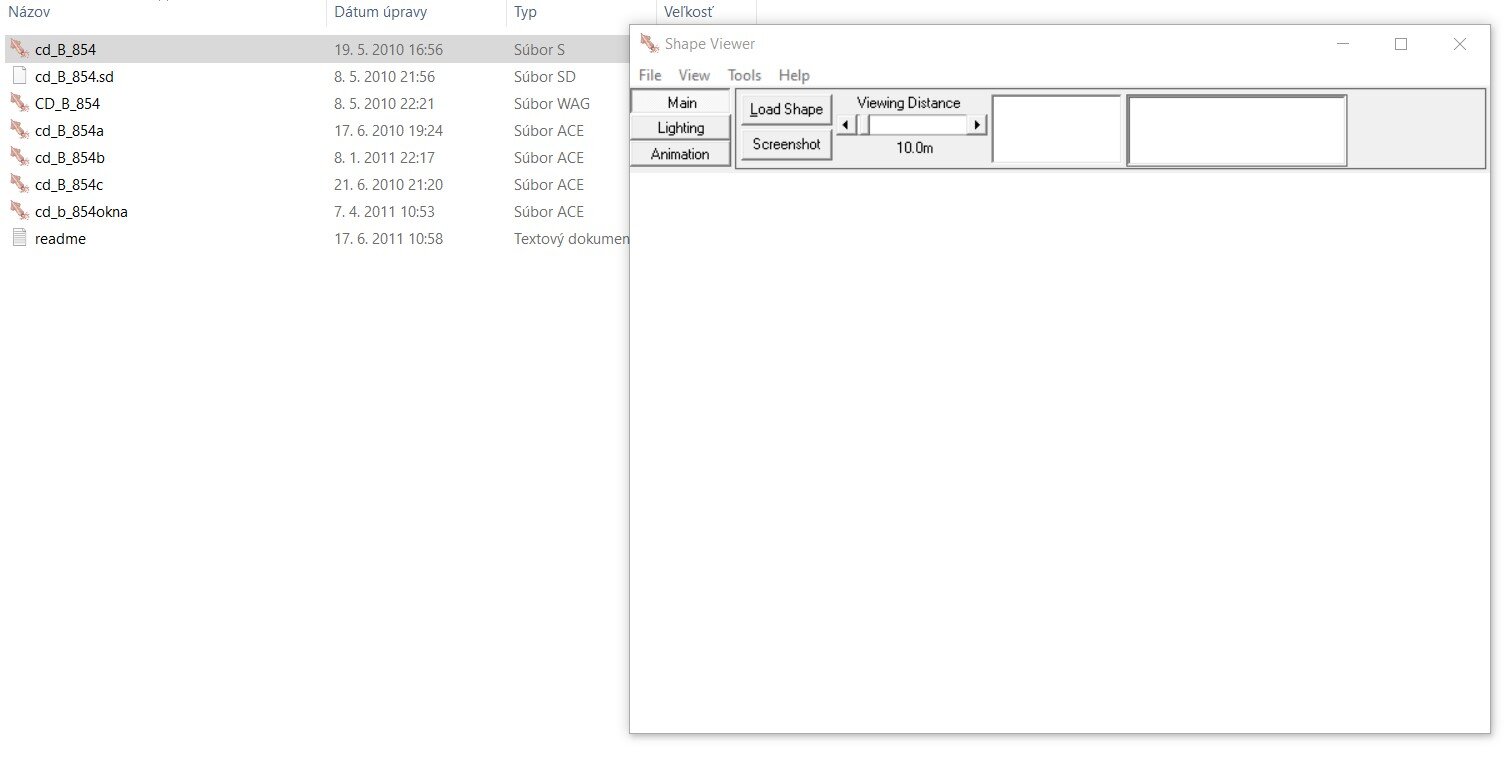This screenshot has width=1508, height=782.
Task: Open the File menu in Shape Viewer
Action: click(649, 75)
